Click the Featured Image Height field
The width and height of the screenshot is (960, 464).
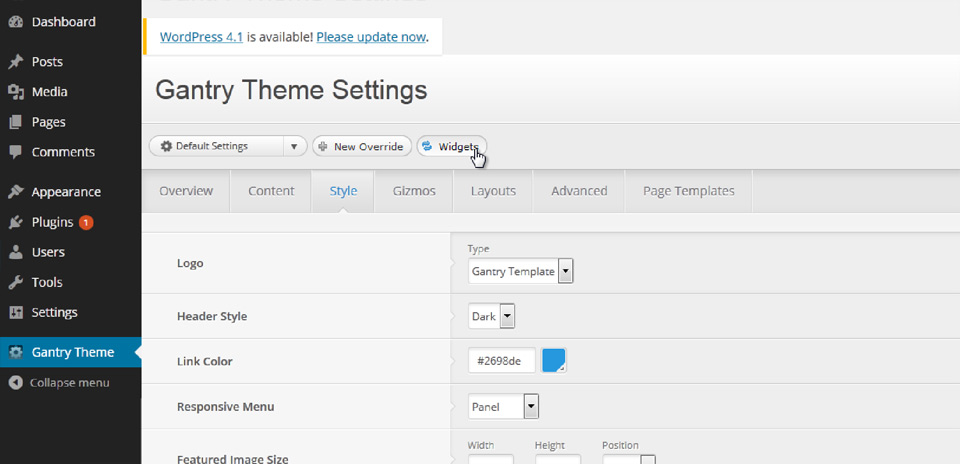pos(558,459)
